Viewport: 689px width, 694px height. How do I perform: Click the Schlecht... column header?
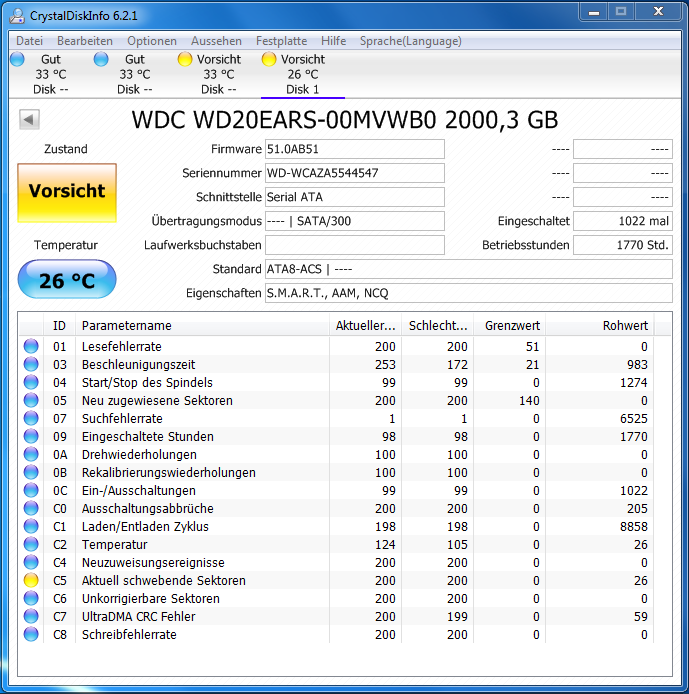[438, 326]
